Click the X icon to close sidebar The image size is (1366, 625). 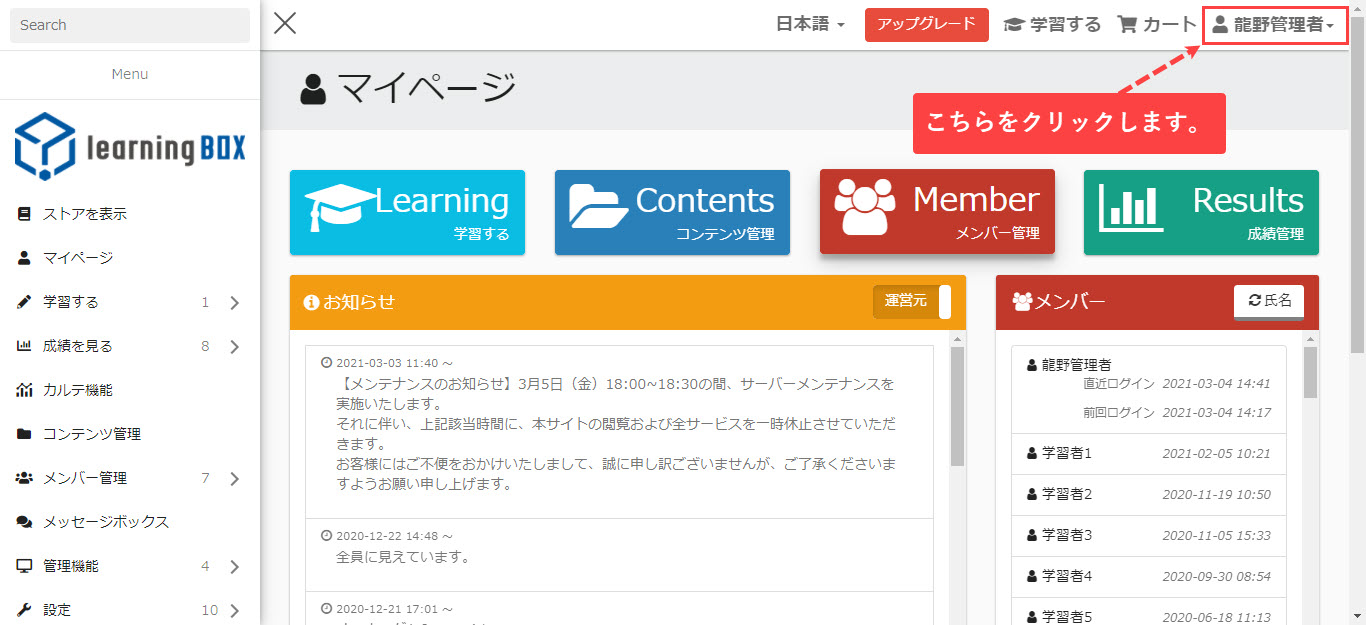[x=285, y=24]
